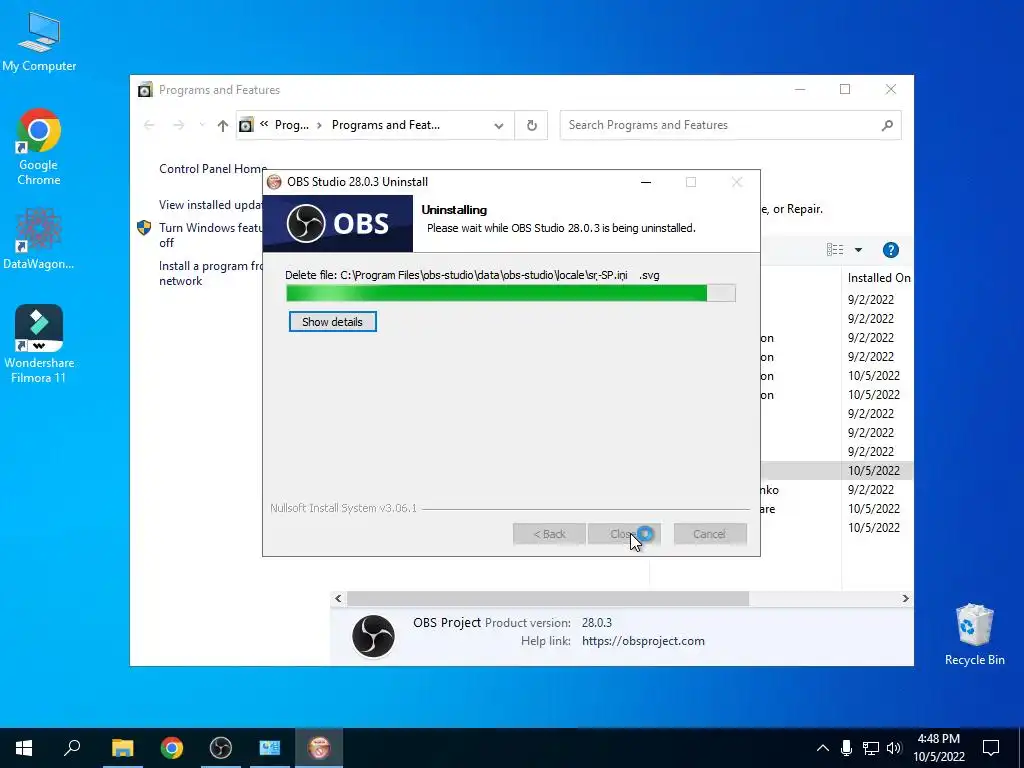The width and height of the screenshot is (1024, 768).
Task: Click the search magnifier in Programs and Features
Action: click(887, 125)
